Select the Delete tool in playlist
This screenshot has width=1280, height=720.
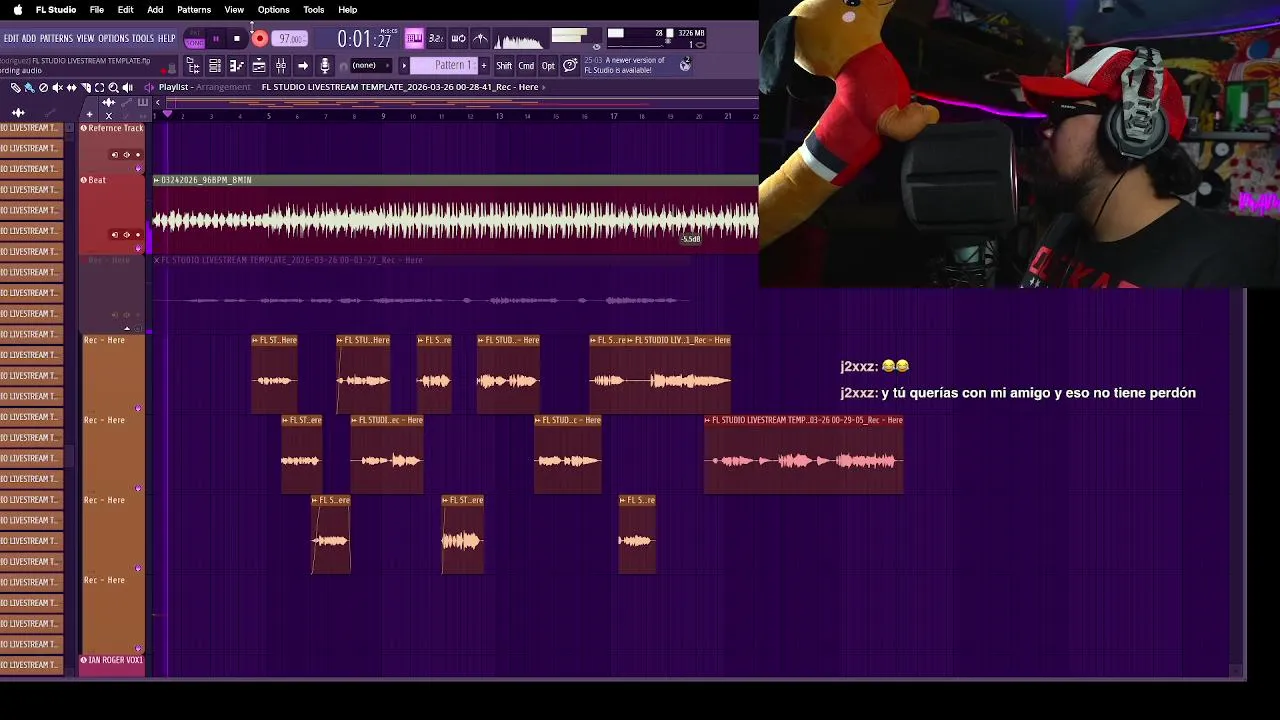43,88
